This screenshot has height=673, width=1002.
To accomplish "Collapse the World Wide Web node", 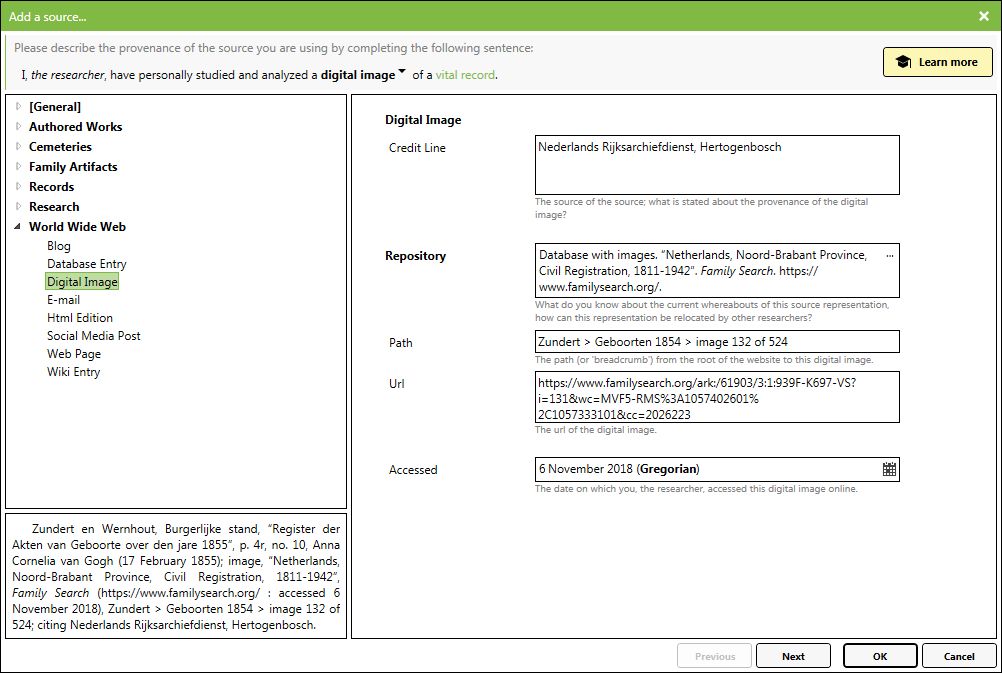I will pos(18,227).
